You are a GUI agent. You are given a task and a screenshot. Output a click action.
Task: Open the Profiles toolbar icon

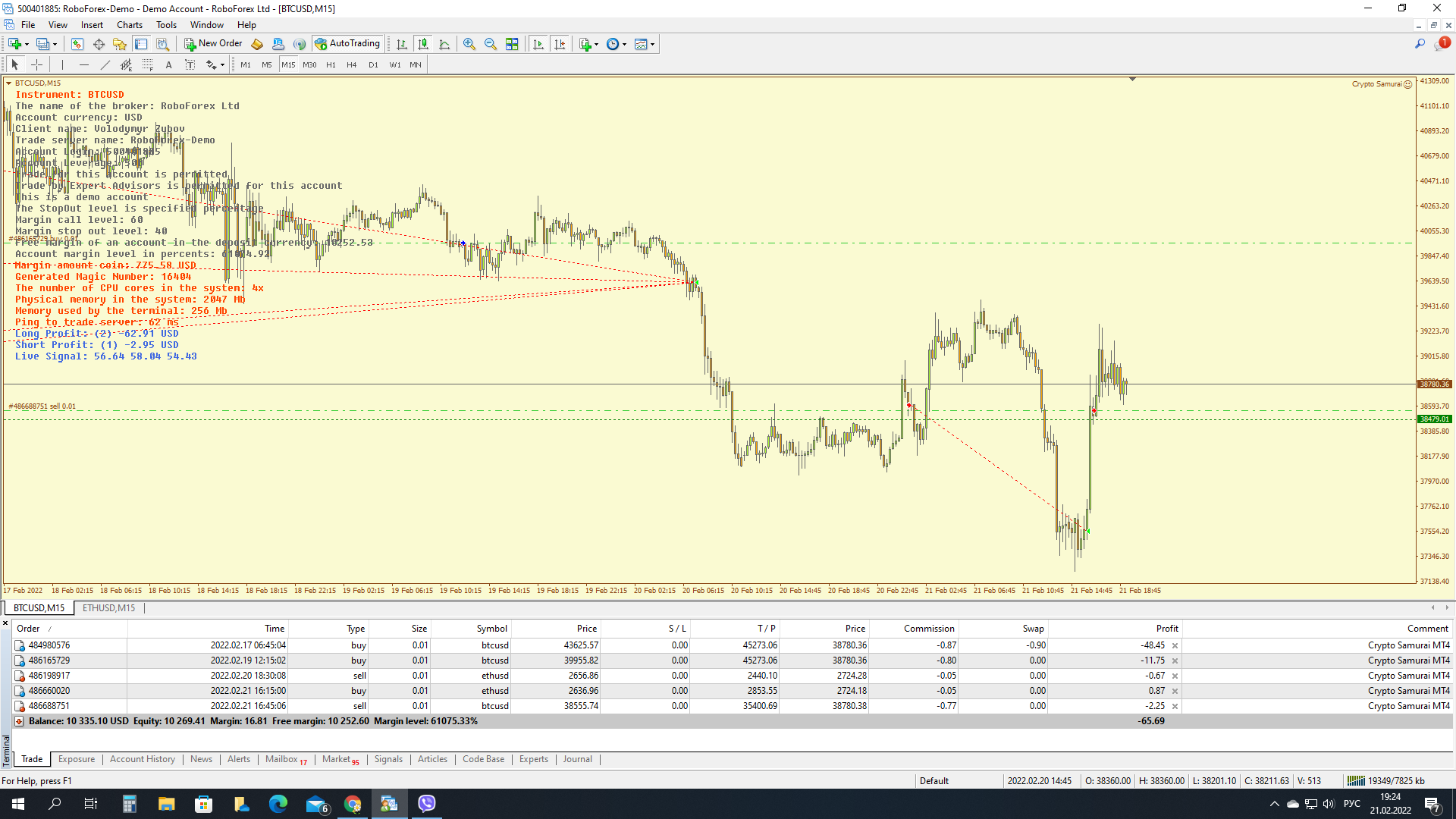(x=43, y=44)
